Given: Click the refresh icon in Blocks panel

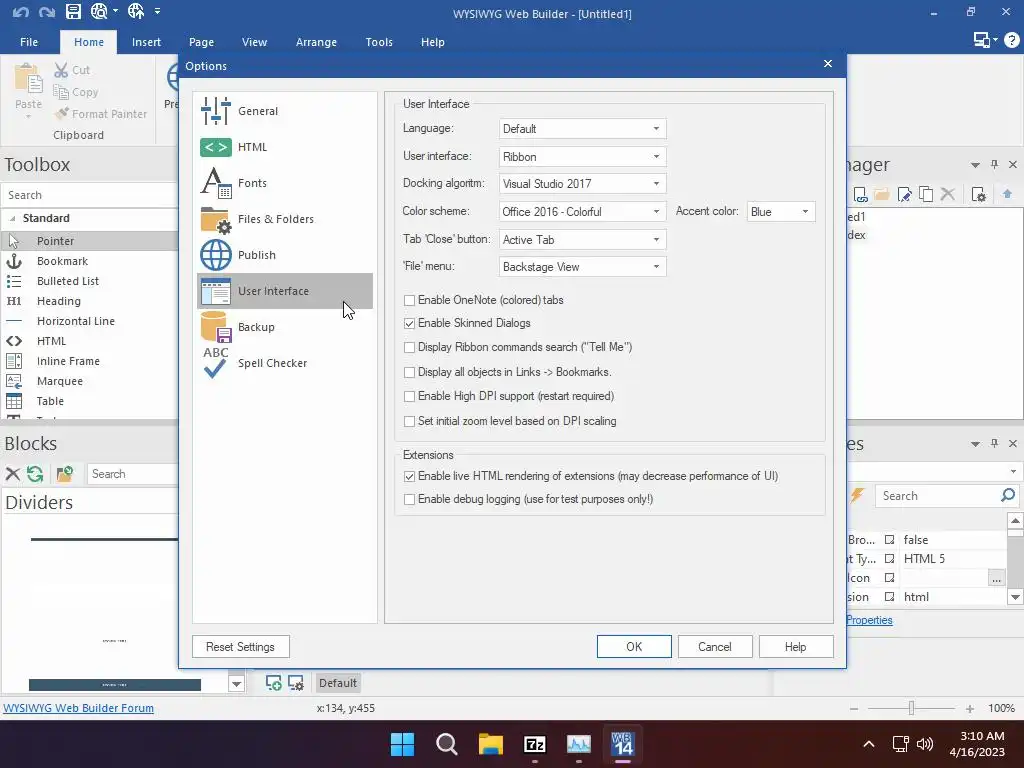Looking at the screenshot, I should [x=35, y=474].
